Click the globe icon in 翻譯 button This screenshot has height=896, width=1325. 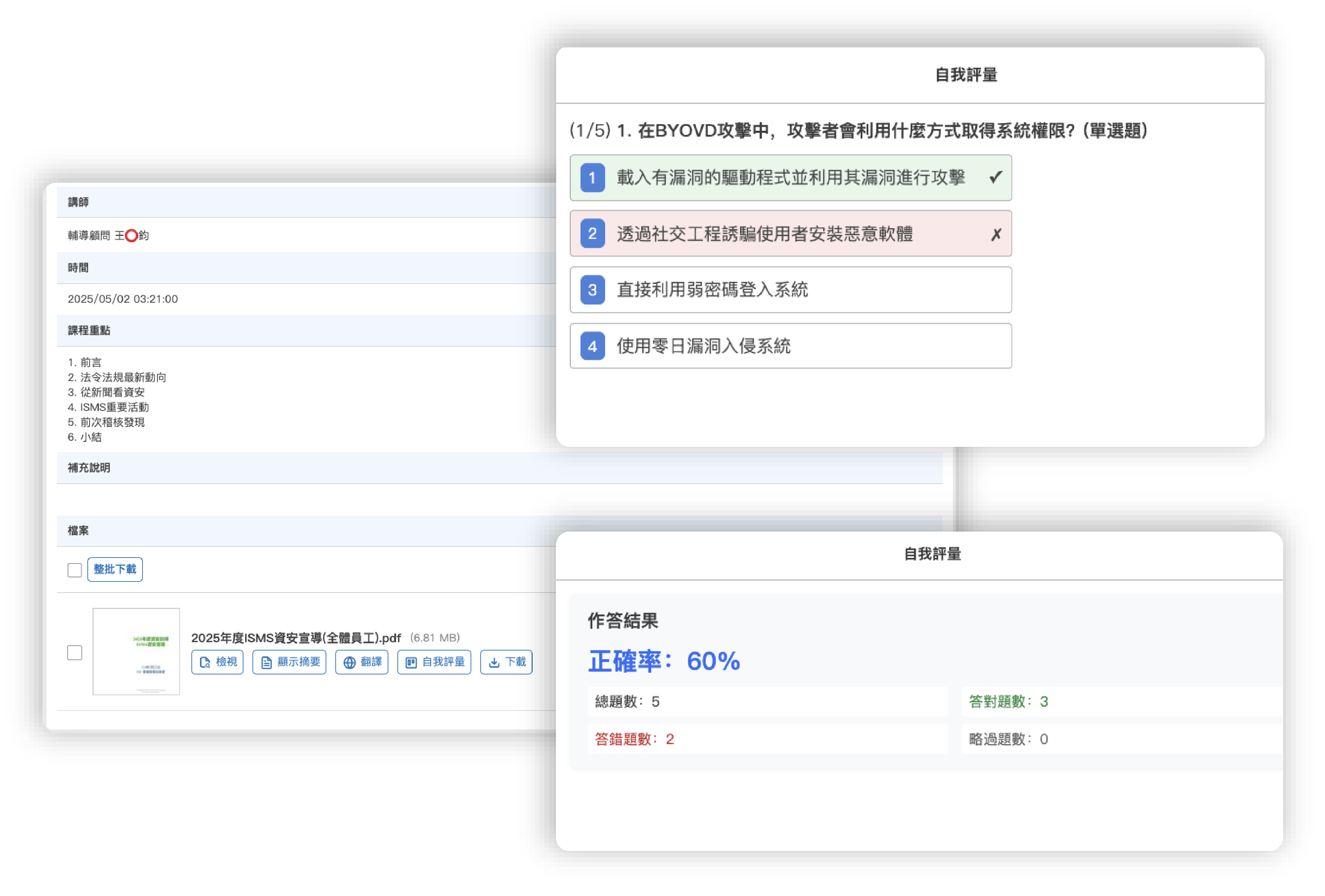click(350, 662)
